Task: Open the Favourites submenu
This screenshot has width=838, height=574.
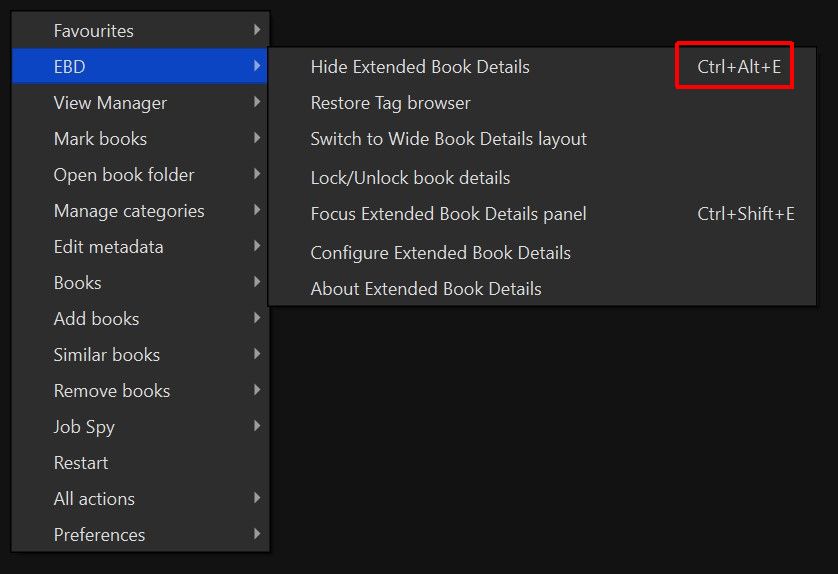Action: (x=94, y=31)
